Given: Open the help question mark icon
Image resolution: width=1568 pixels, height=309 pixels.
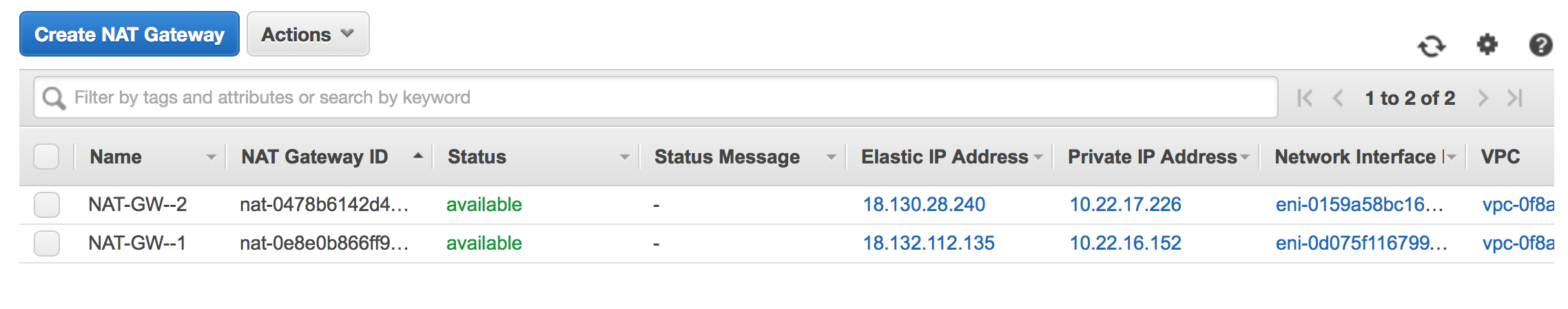Looking at the screenshot, I should (1540, 45).
